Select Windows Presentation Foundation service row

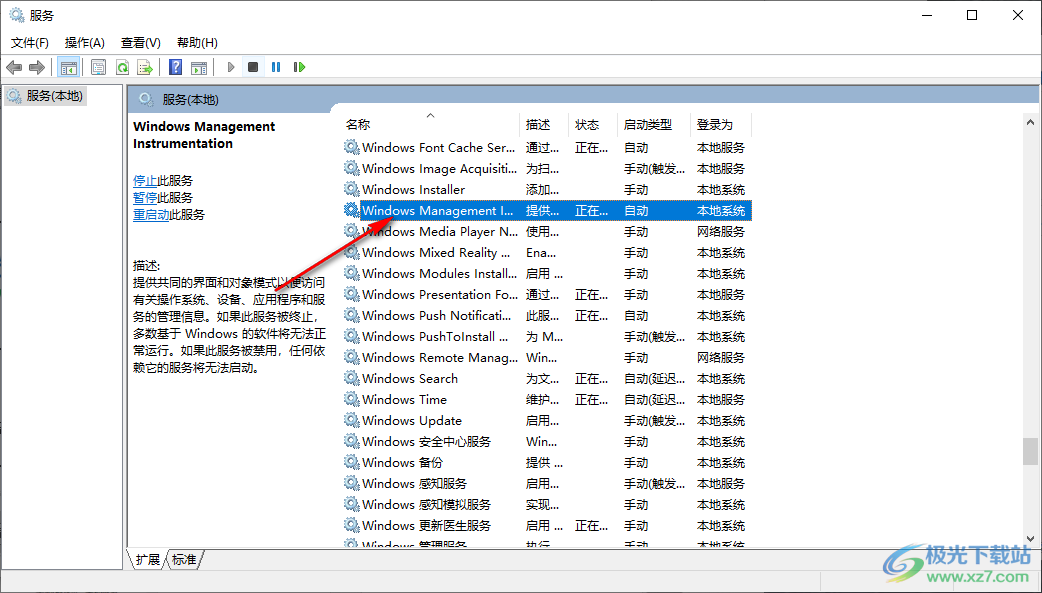548,295
